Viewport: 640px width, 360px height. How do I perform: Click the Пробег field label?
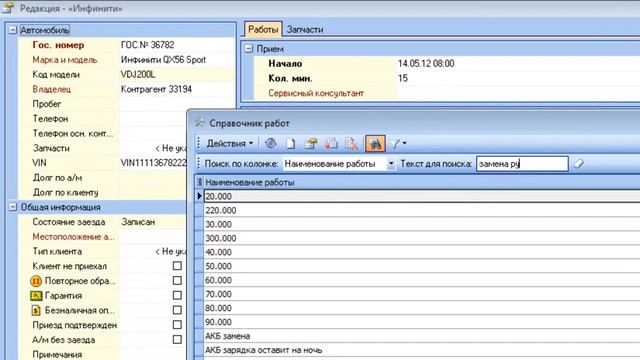pyautogui.click(x=47, y=104)
